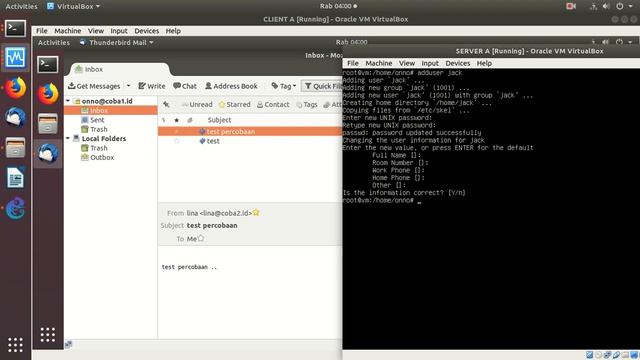Toggle the Tags quick filter
Image resolution: width=640 pixels, height=360 pixels.
307,104
